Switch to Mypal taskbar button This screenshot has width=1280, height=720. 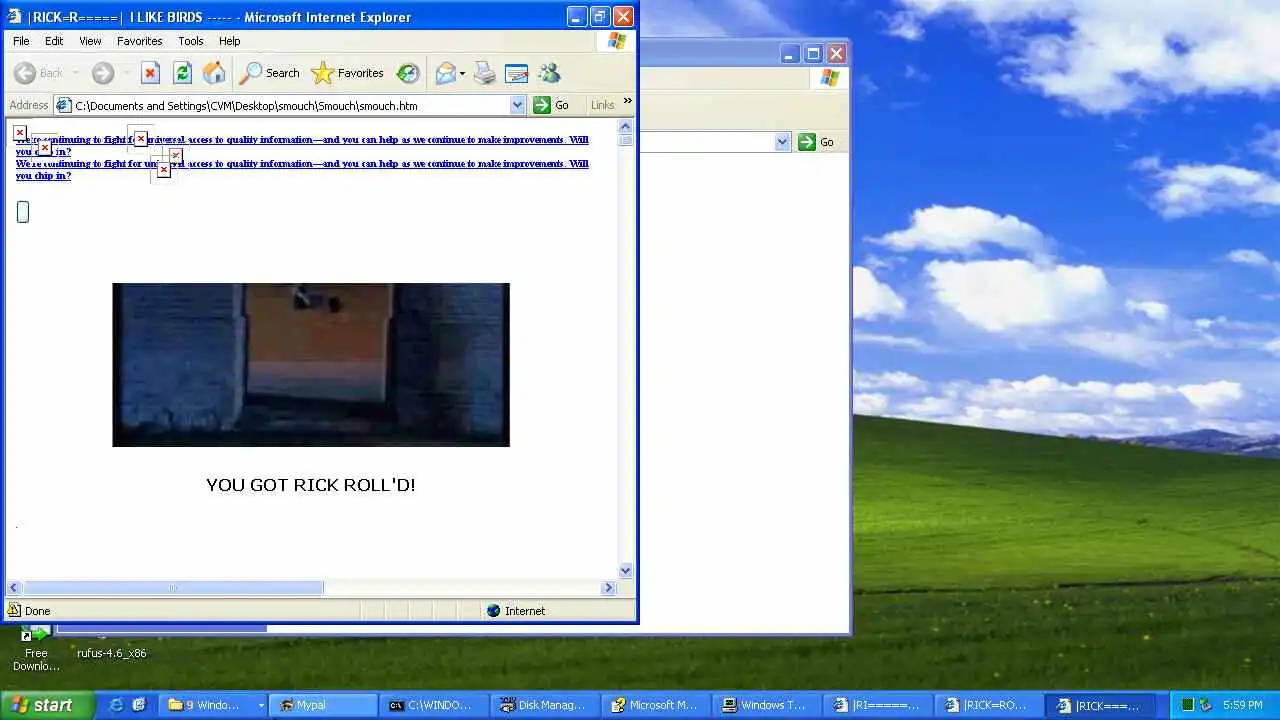[322, 705]
